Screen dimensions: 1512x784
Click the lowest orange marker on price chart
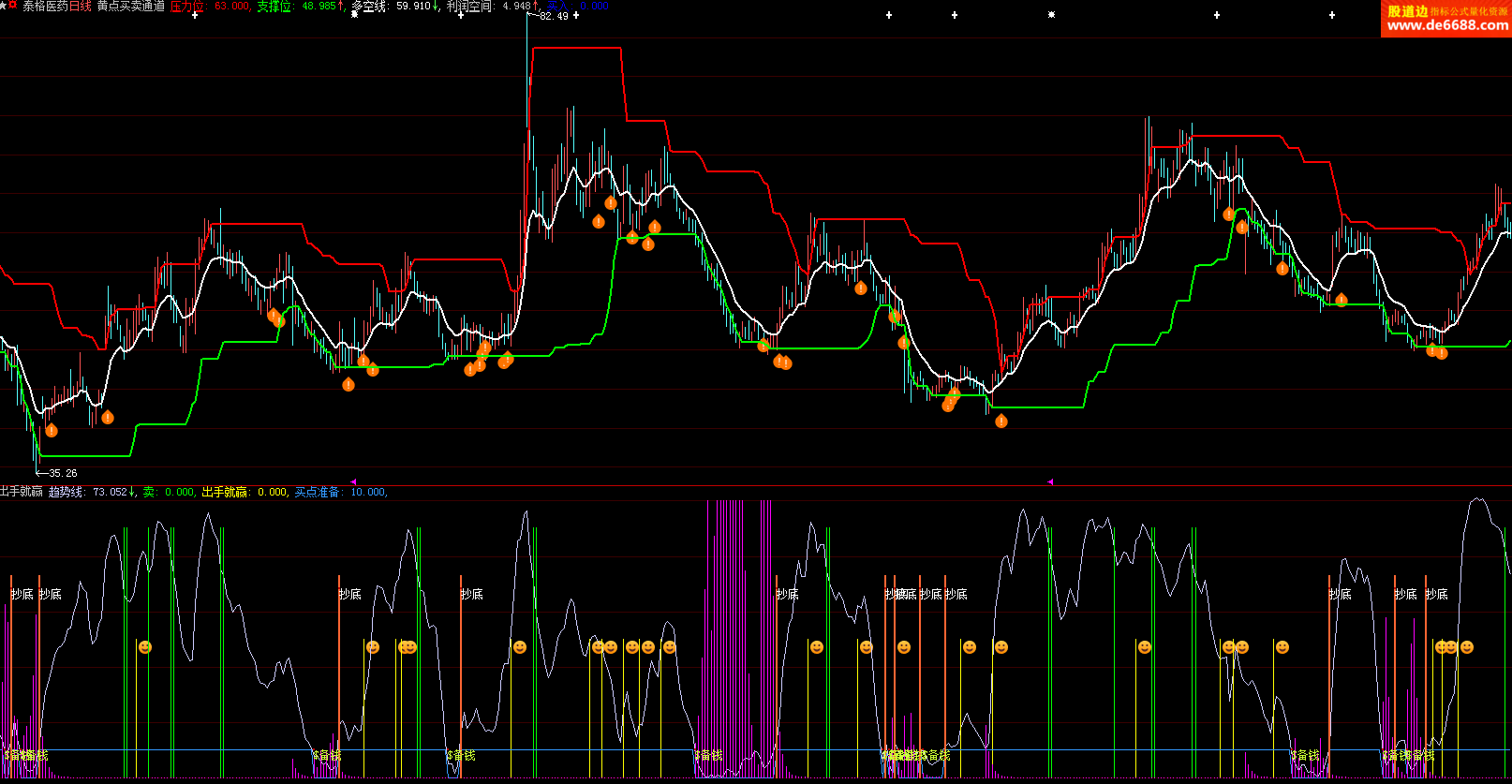[52, 431]
